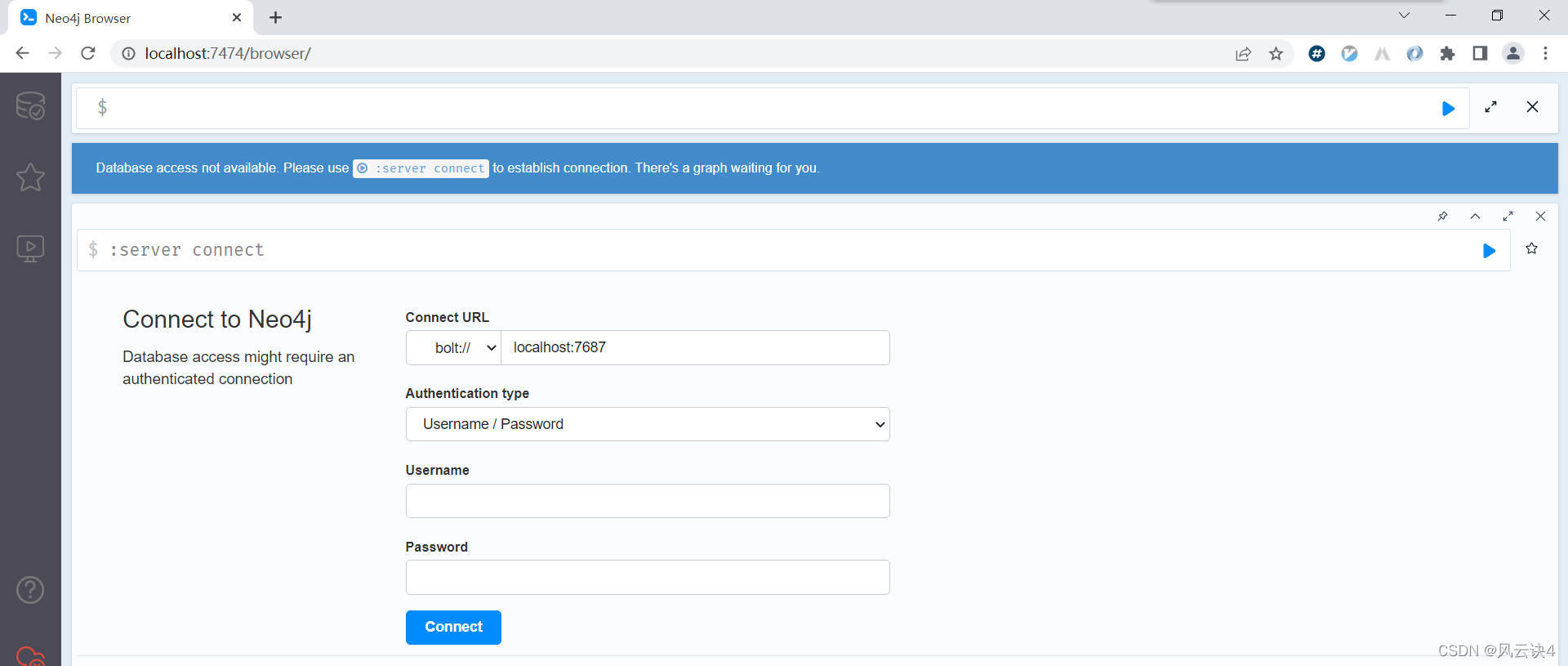
Task: Close the server connect frame
Action: click(x=1540, y=217)
